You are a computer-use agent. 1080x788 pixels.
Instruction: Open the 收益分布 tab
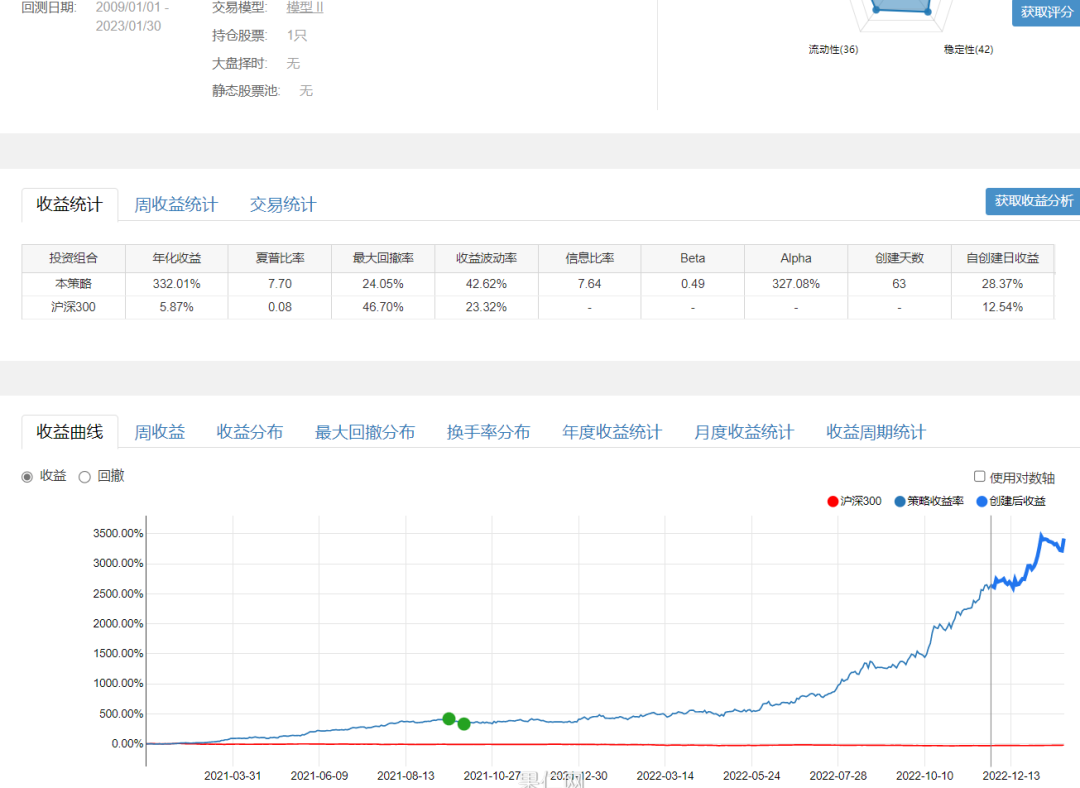point(249,432)
